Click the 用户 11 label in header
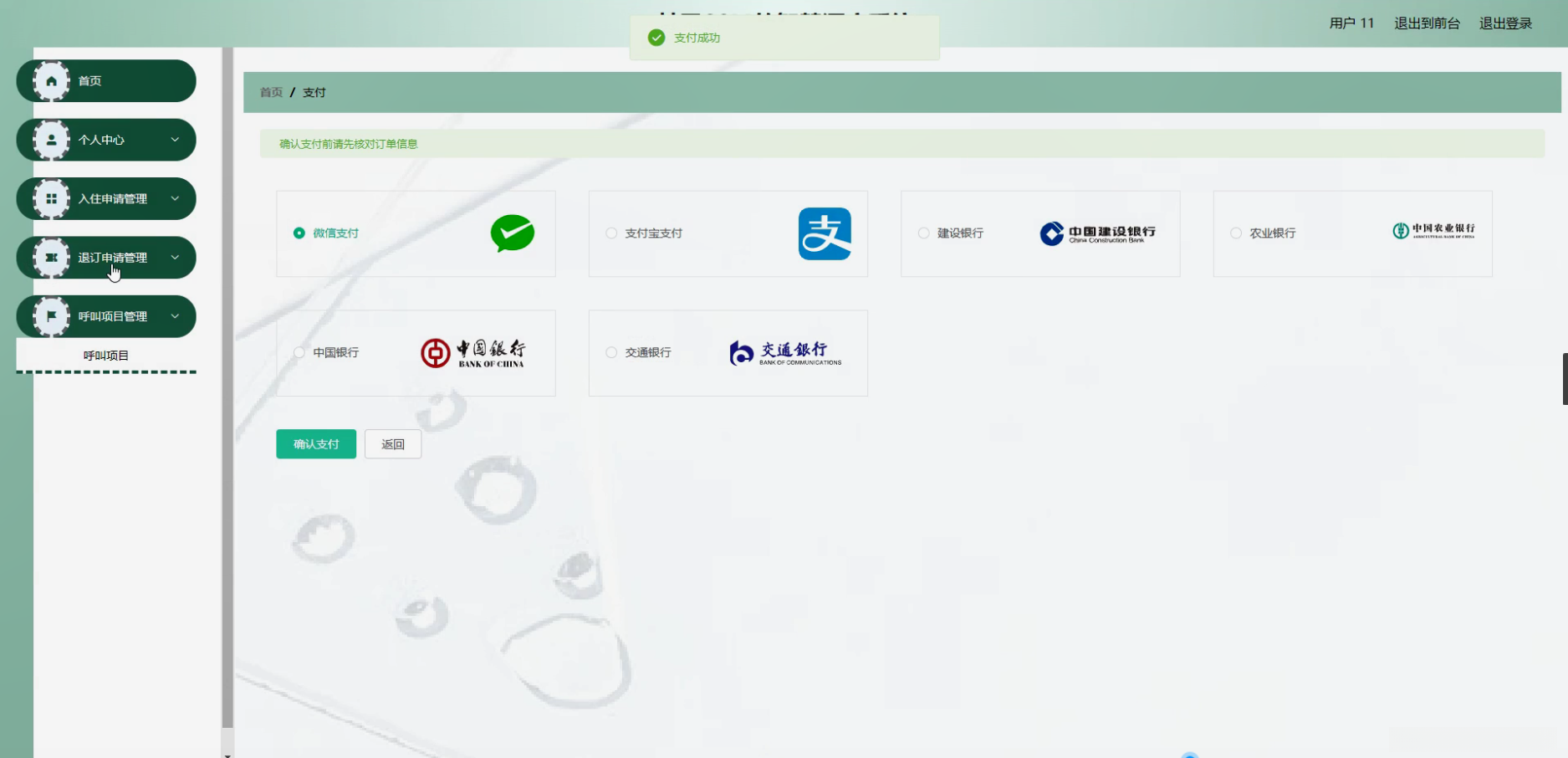 pos(1351,23)
